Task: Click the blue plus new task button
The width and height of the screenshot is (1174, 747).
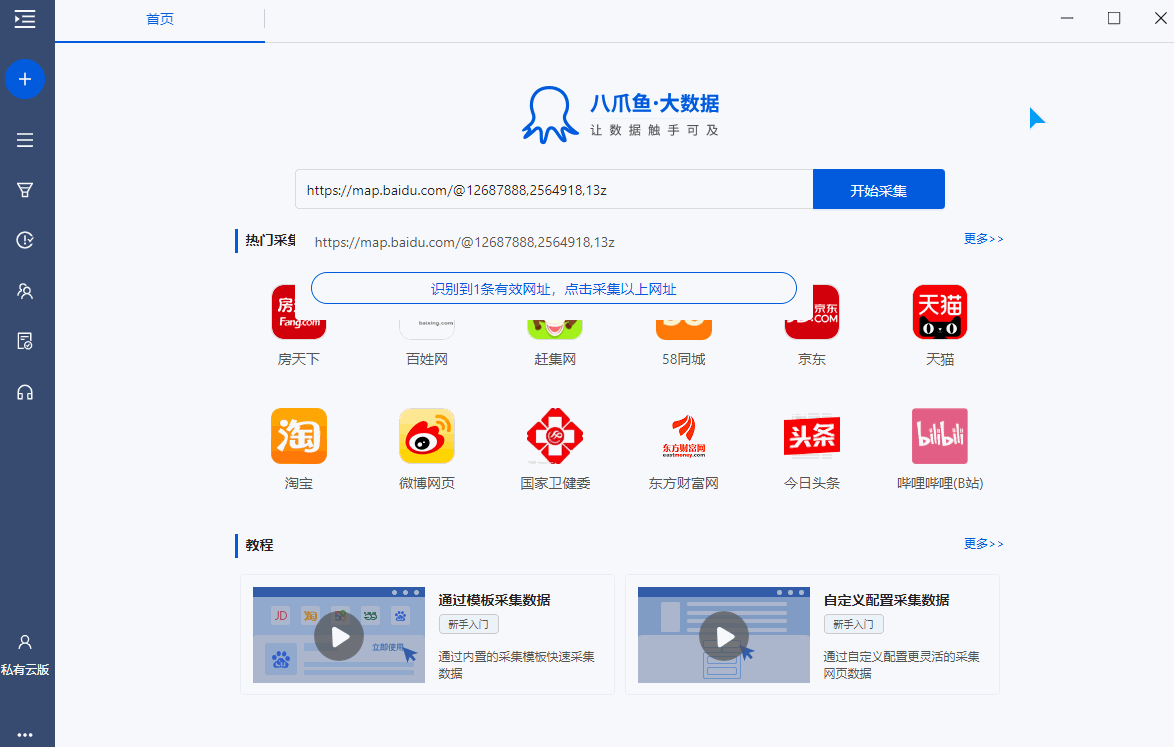Action: [25, 79]
